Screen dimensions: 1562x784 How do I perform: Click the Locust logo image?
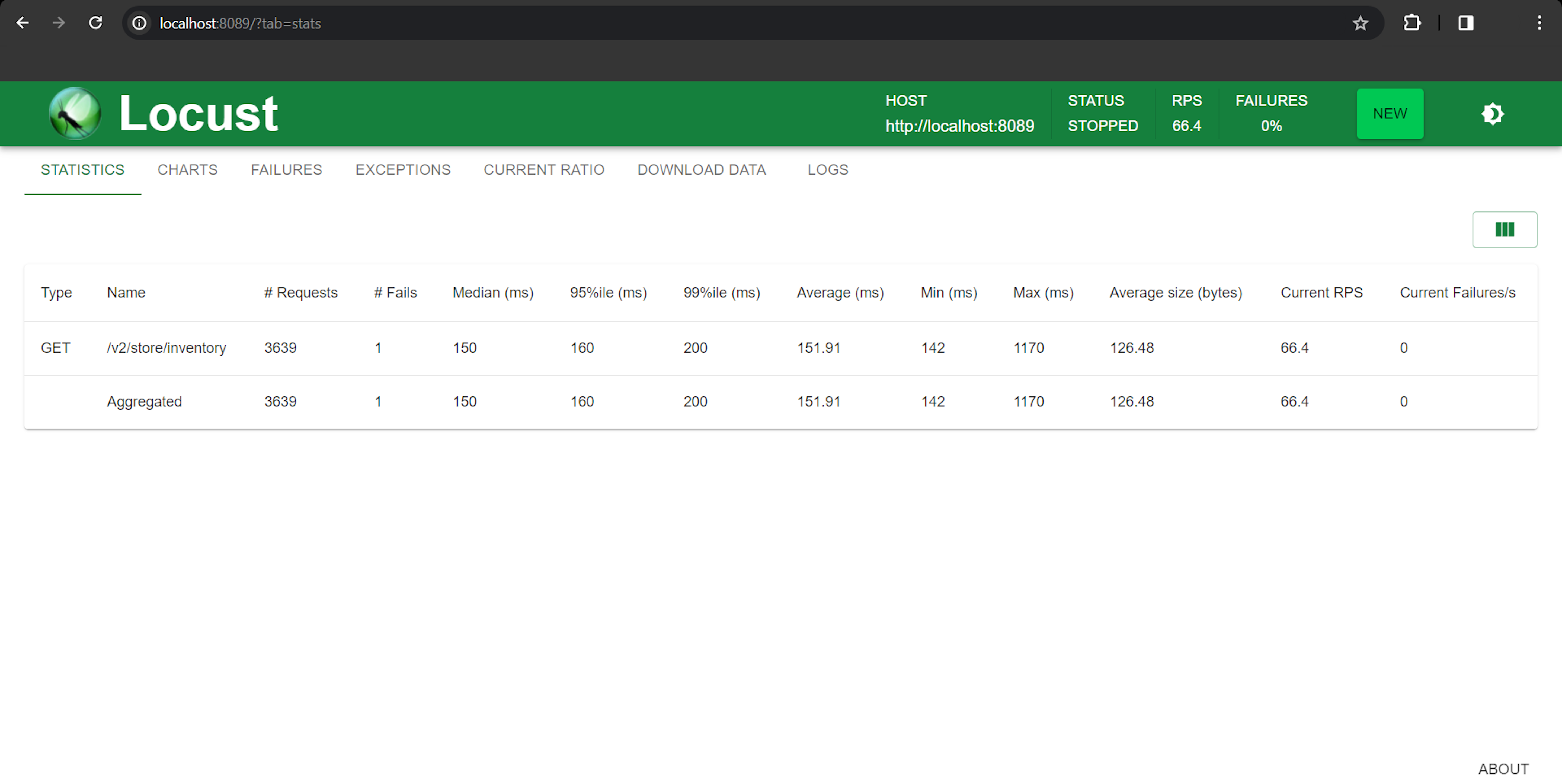tap(75, 113)
